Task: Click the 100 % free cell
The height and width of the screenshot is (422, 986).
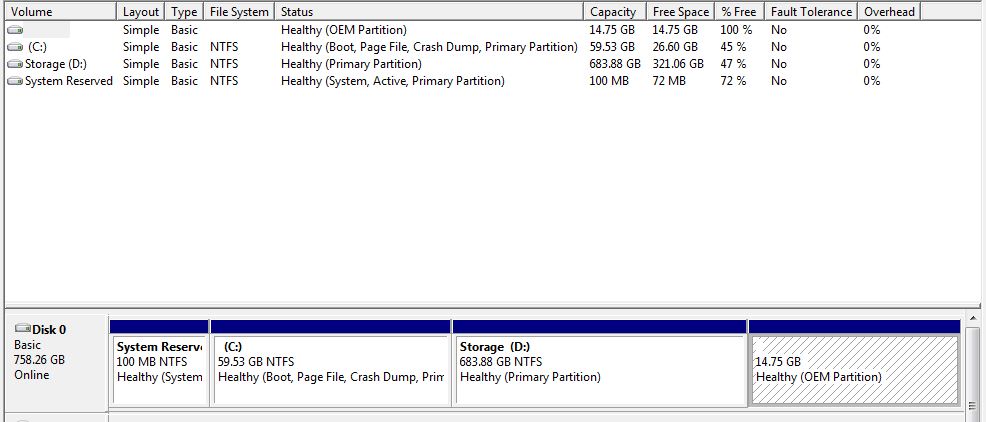Action: [x=736, y=30]
